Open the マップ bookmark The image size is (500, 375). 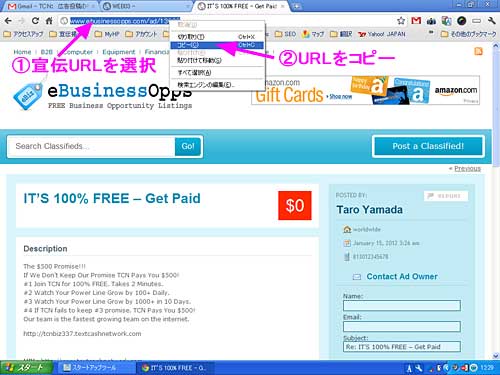pyautogui.click(x=313, y=34)
